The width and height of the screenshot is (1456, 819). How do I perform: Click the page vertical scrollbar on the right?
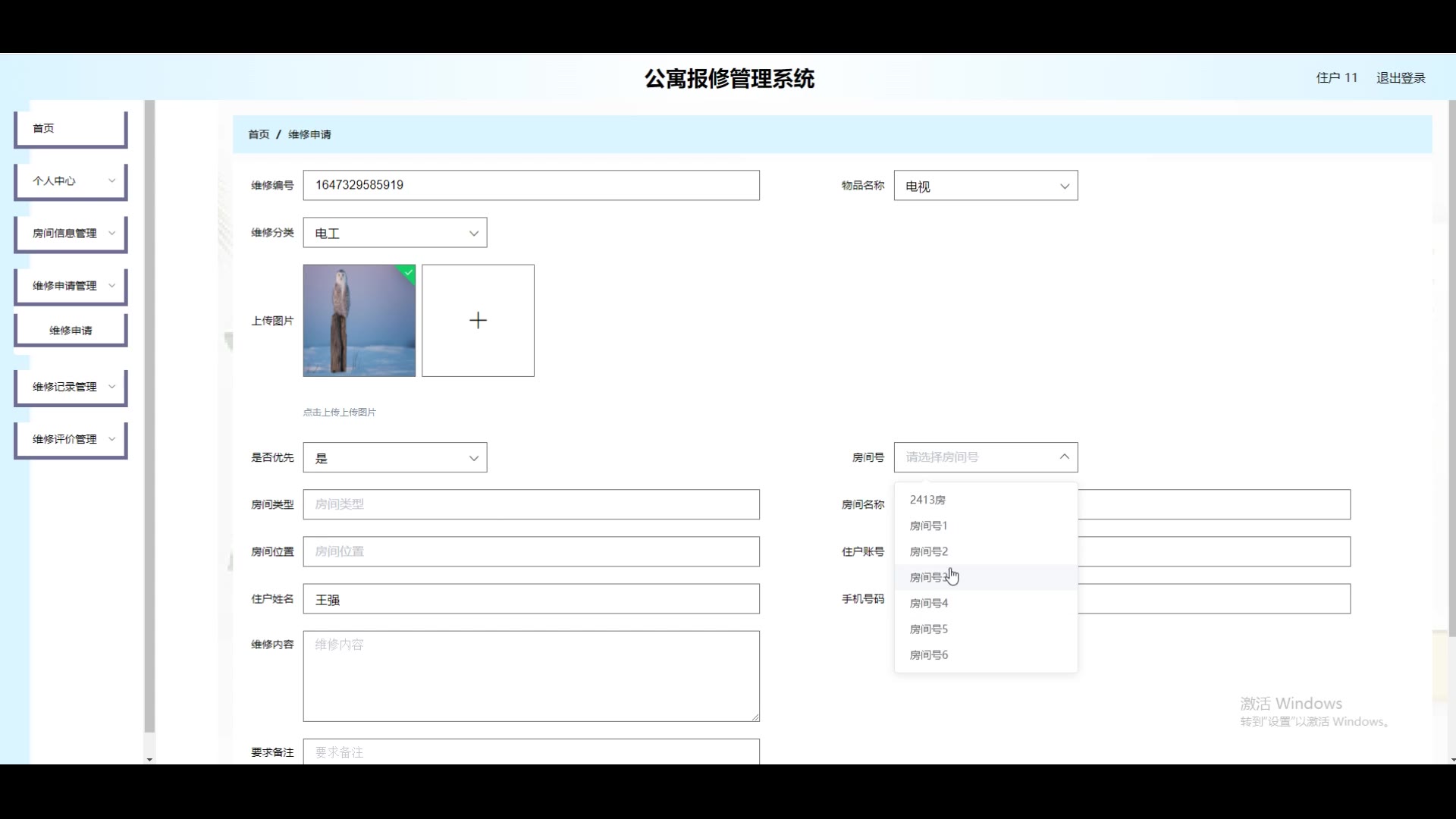tap(1451, 368)
